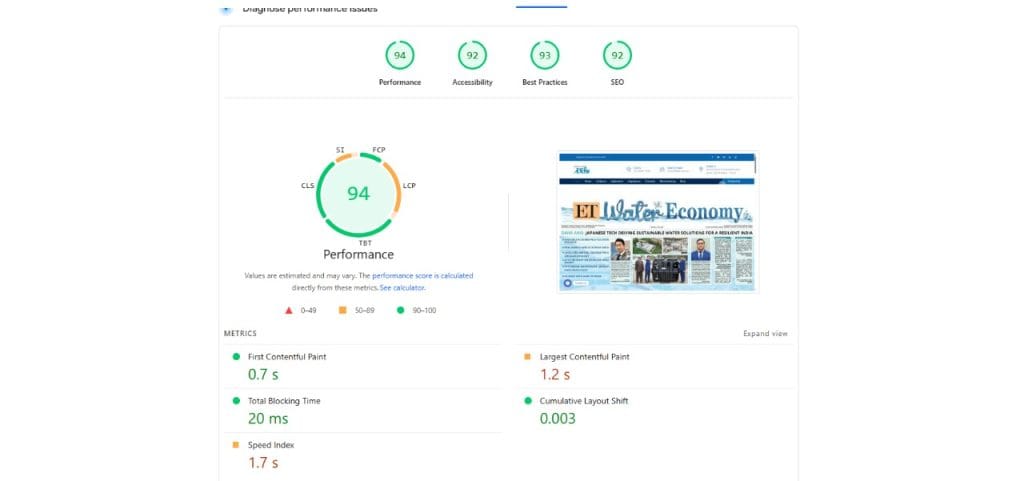1024x481 pixels.
Task: Jump to the Accessibility score 92 gauge
Action: click(472, 56)
